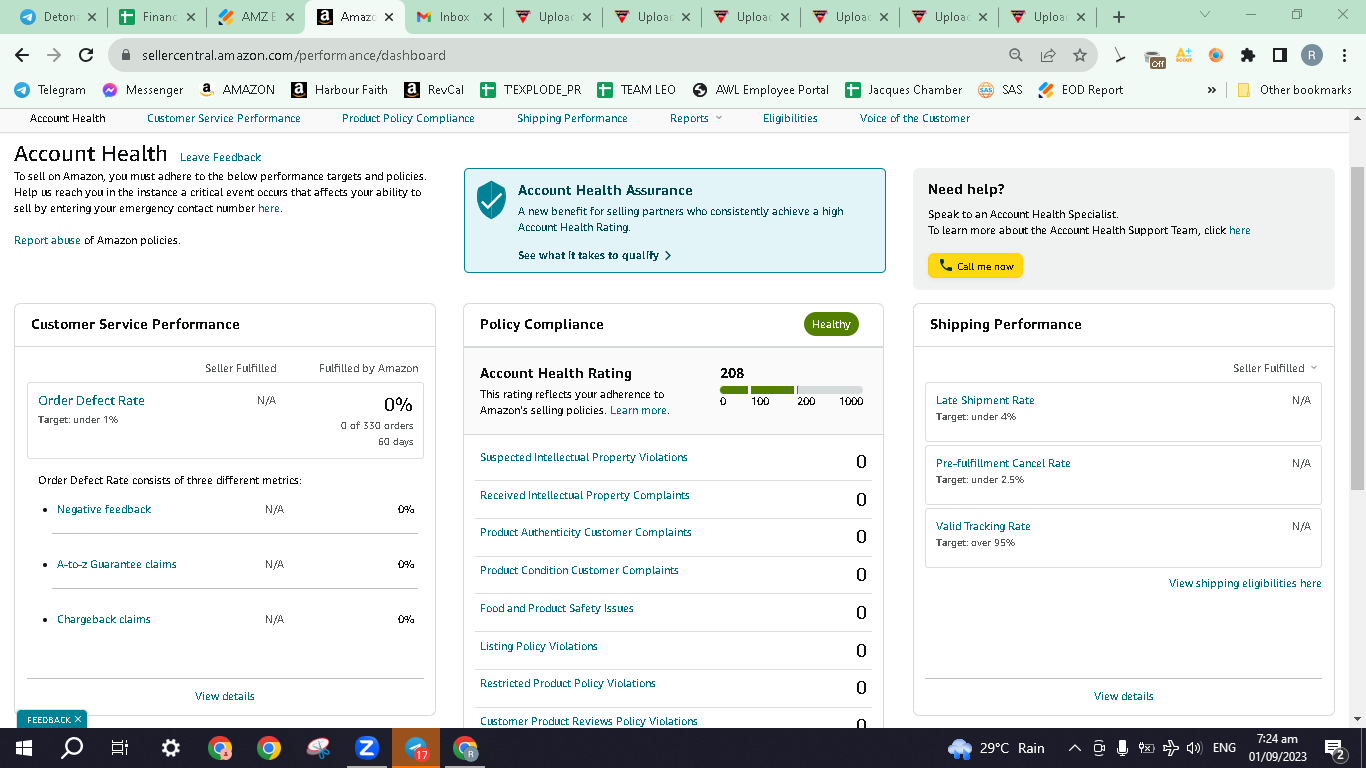The height and width of the screenshot is (768, 1366).
Task: Open the SAS bookmark
Action: pyautogui.click(x=1000, y=90)
